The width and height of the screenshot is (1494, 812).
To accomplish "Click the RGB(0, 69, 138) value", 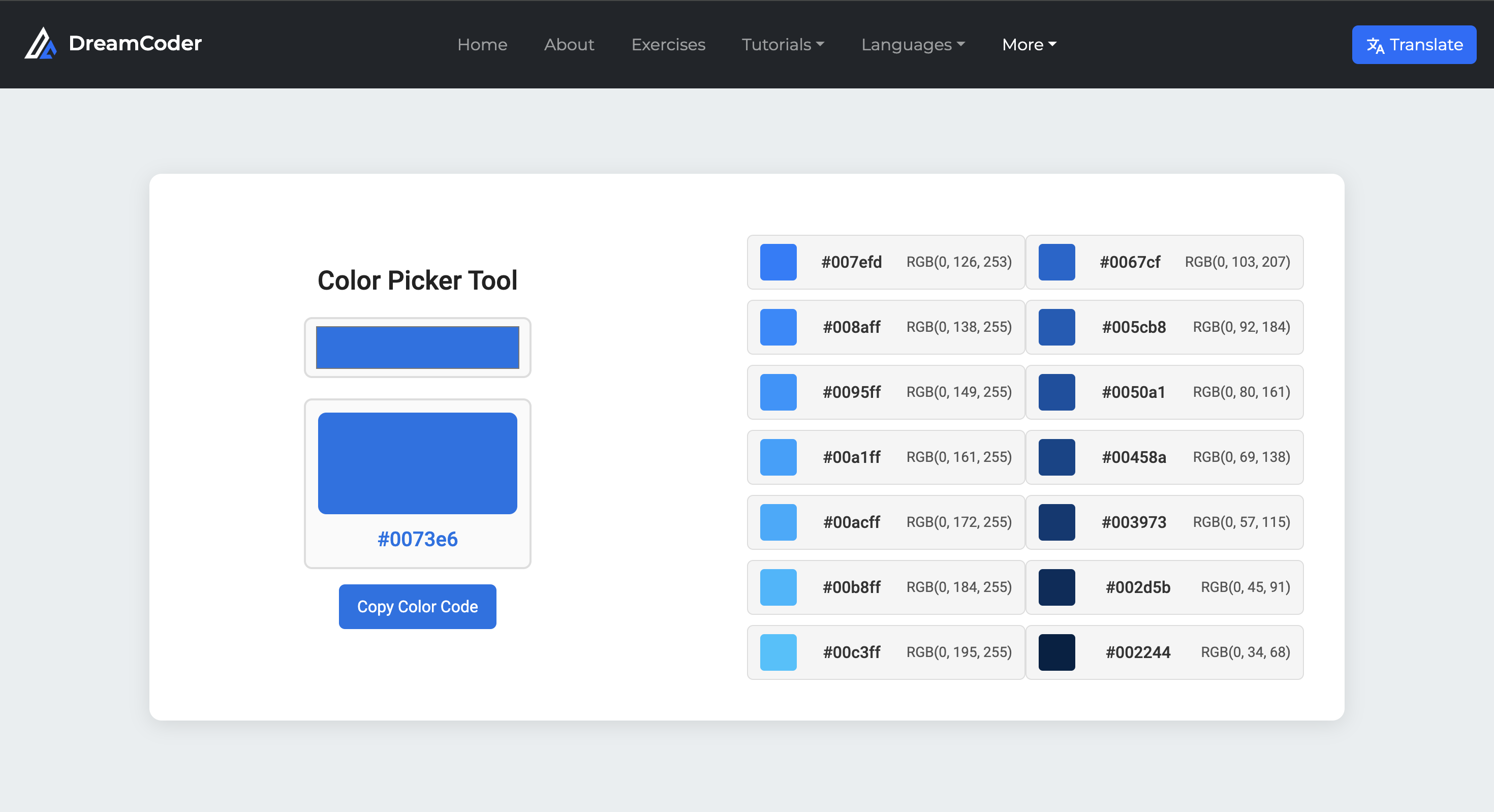I will point(1242,457).
